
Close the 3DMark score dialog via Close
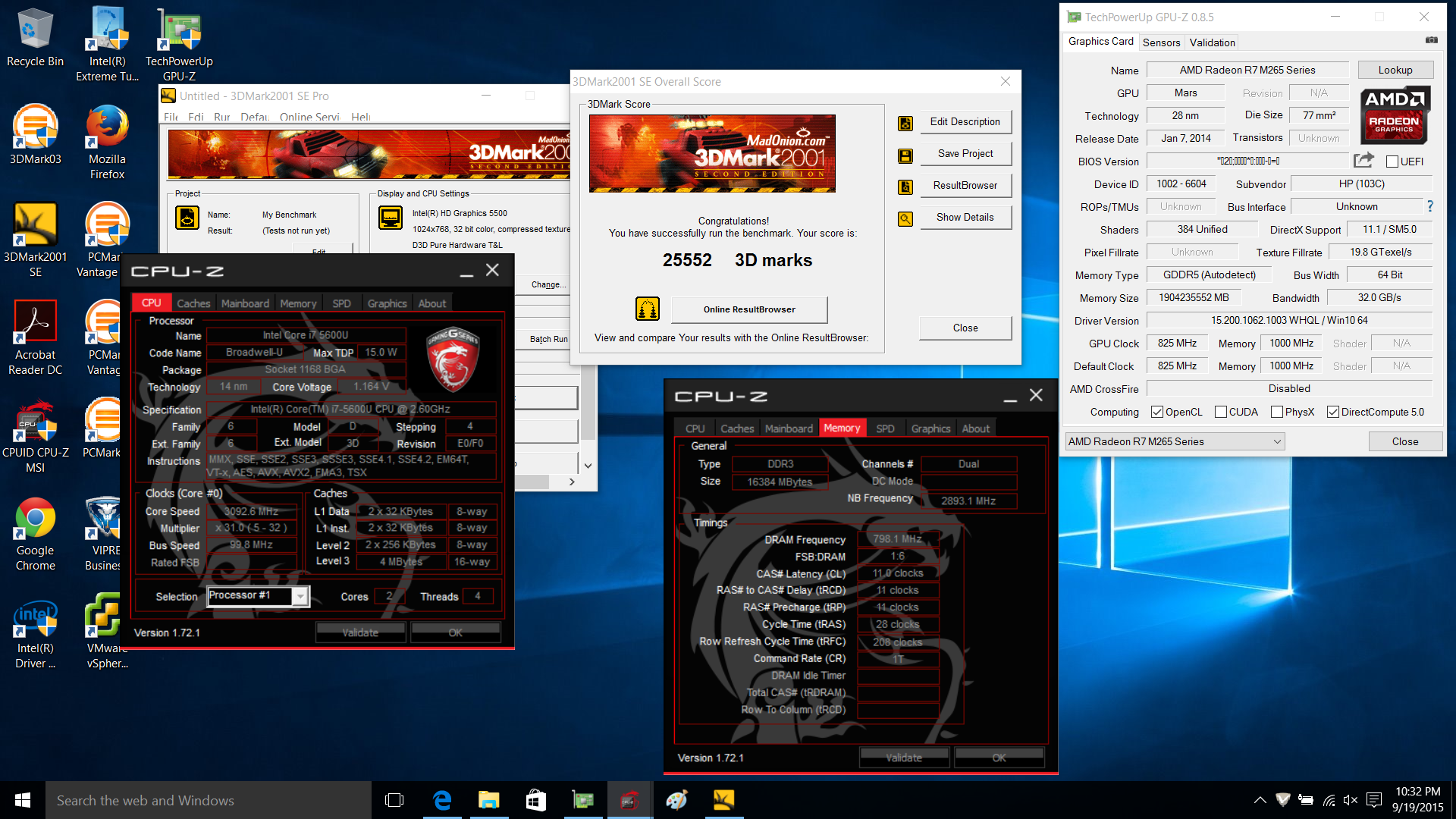[965, 328]
